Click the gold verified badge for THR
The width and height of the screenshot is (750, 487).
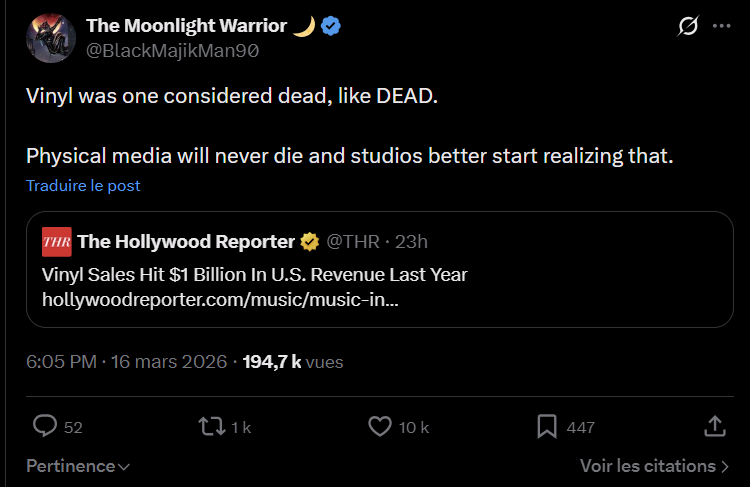(x=310, y=242)
